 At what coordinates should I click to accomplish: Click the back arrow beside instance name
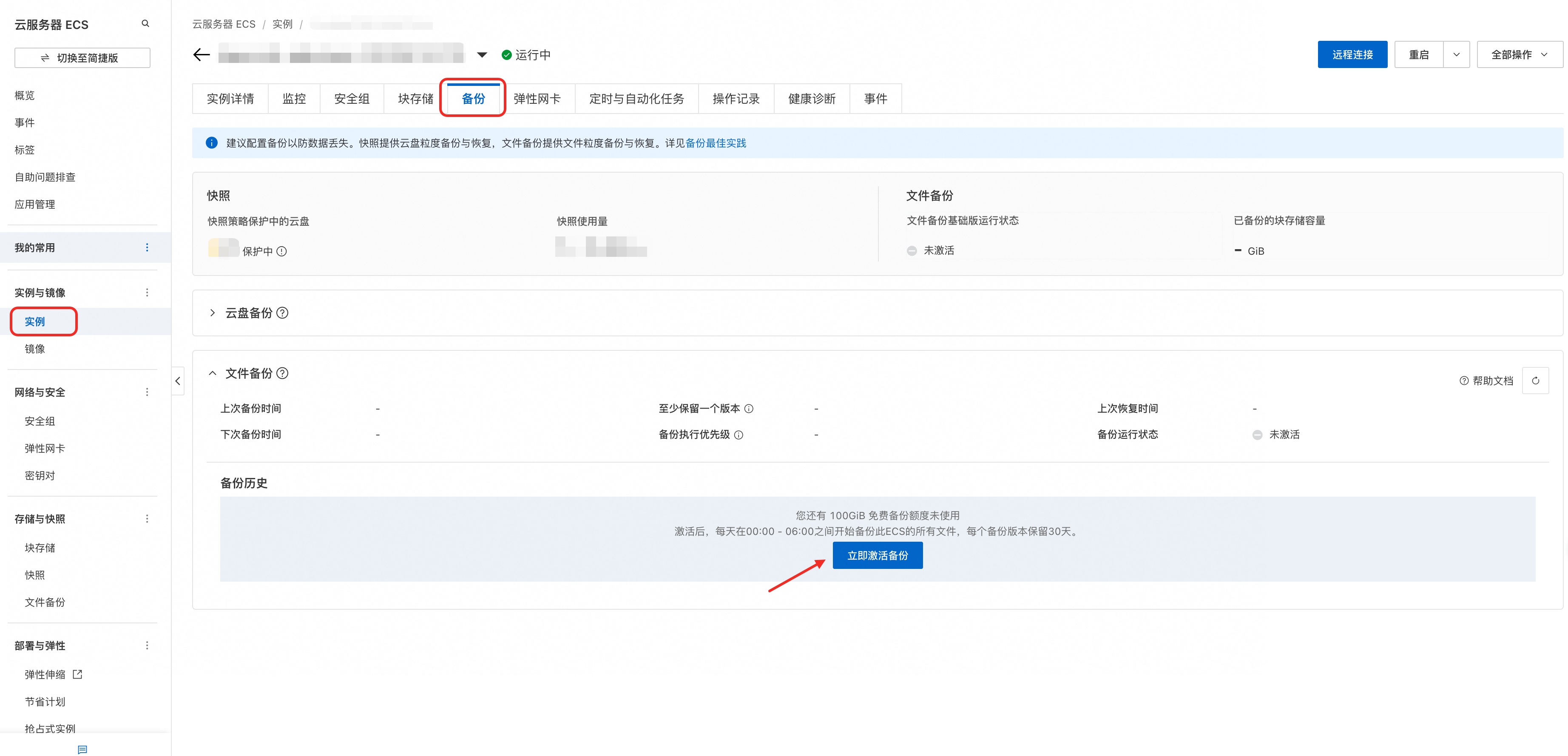point(202,55)
